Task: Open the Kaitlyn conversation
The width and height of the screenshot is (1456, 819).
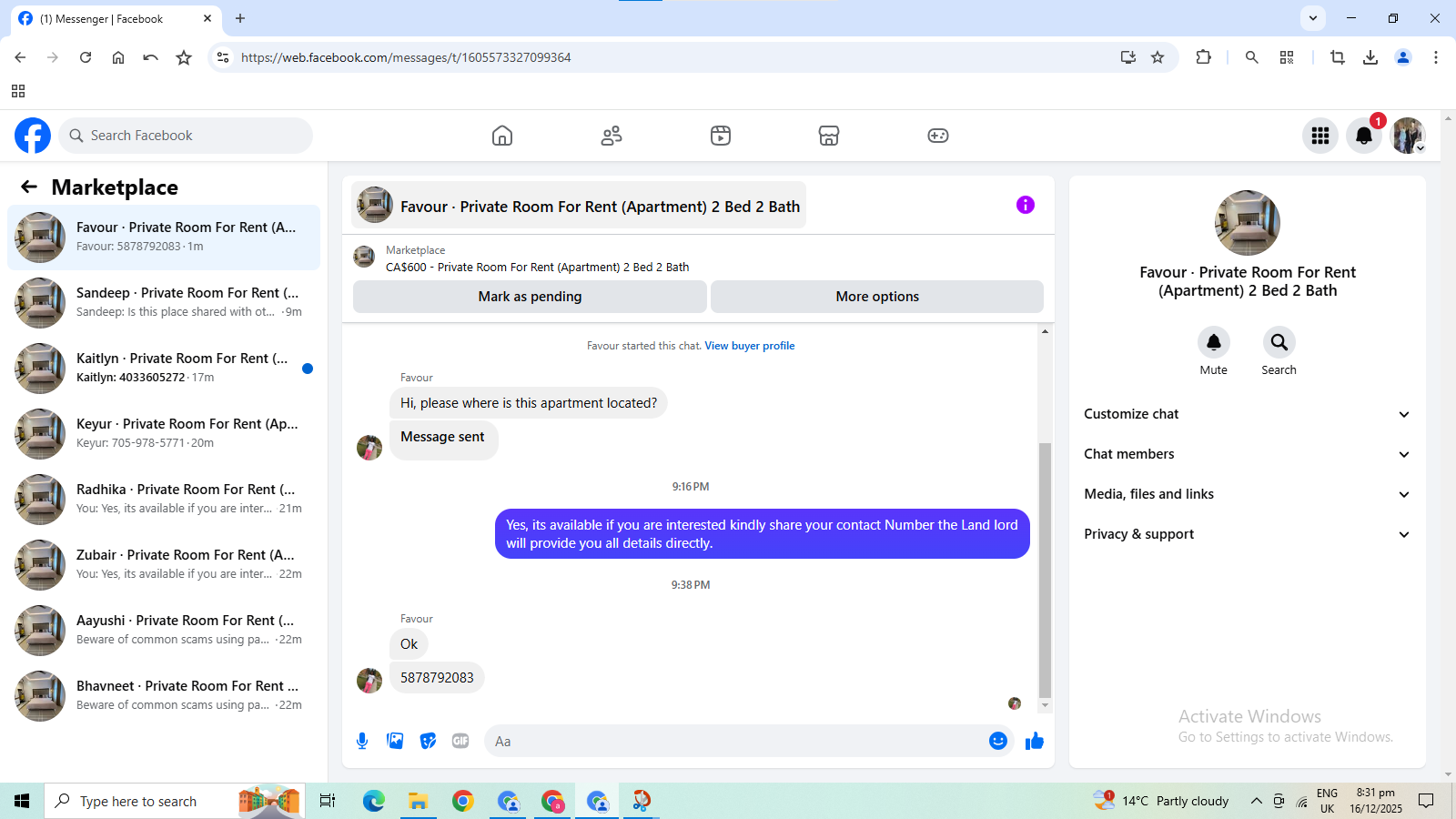Action: point(164,369)
